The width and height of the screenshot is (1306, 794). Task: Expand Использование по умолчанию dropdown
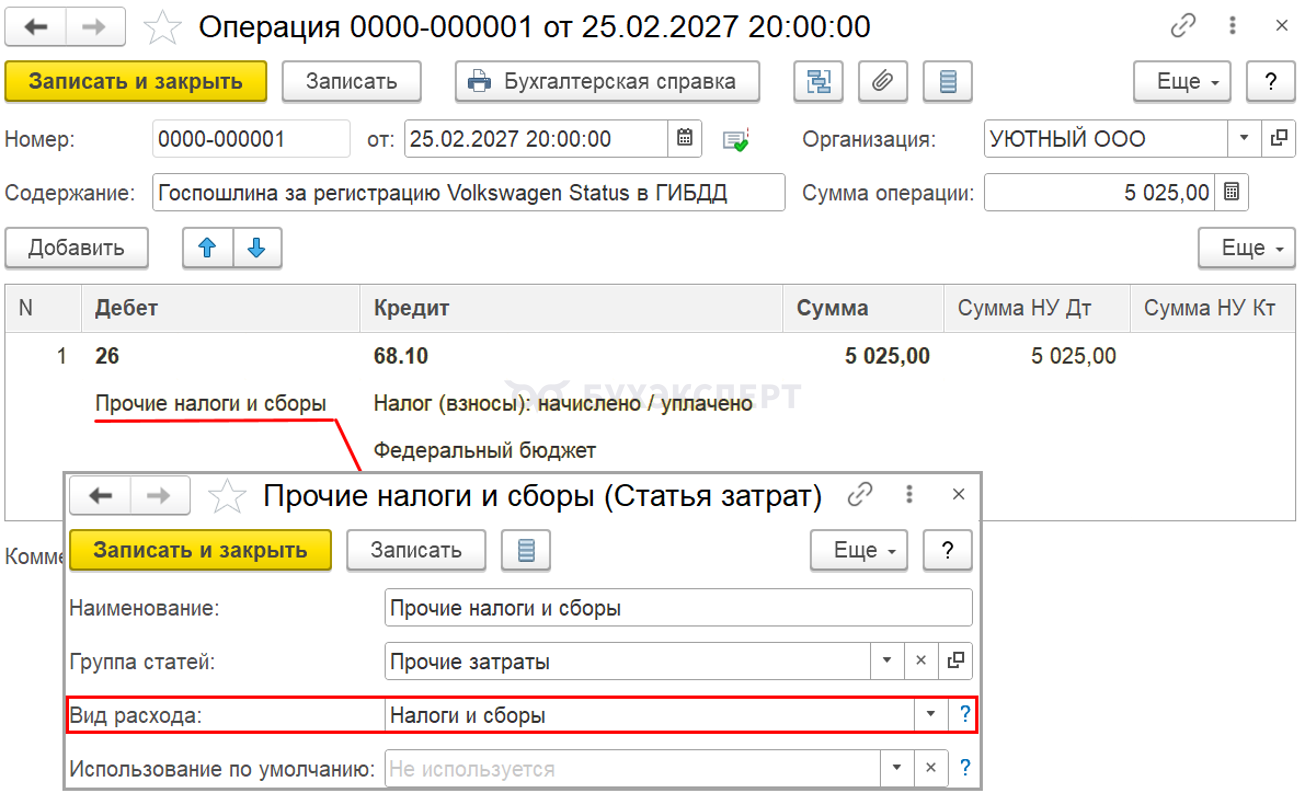tap(896, 768)
